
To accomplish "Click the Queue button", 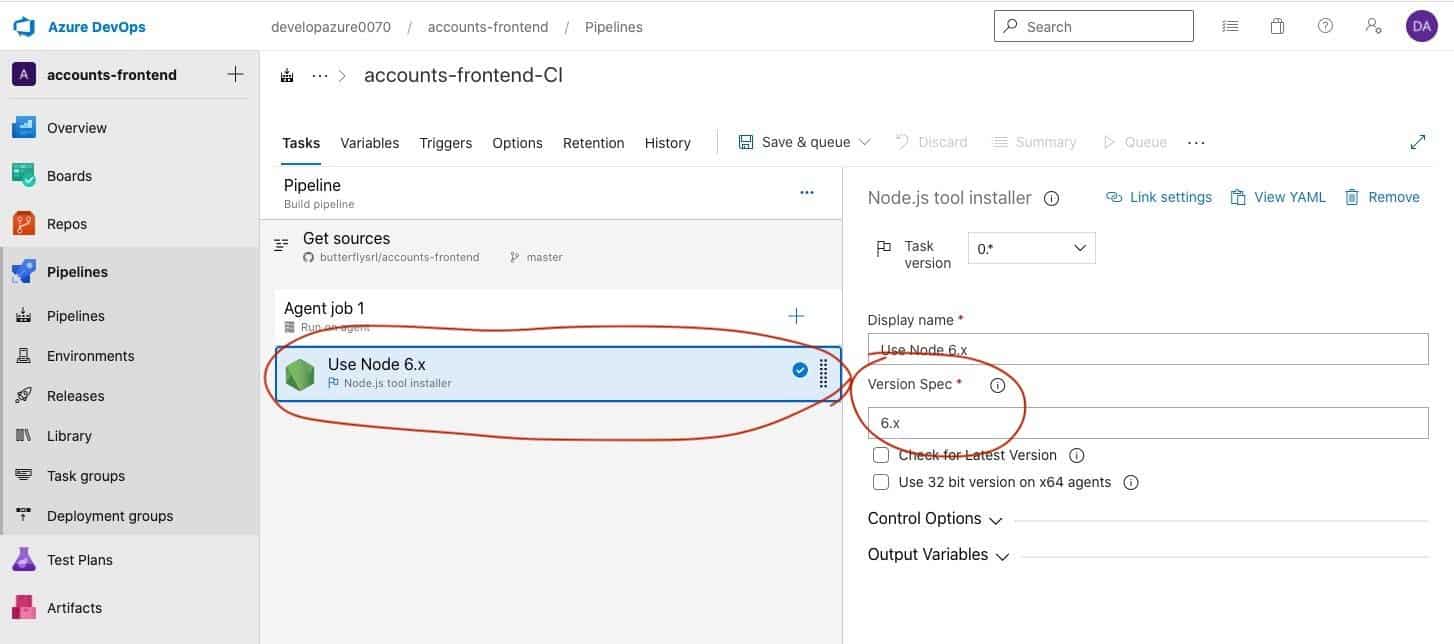I will tap(1134, 142).
